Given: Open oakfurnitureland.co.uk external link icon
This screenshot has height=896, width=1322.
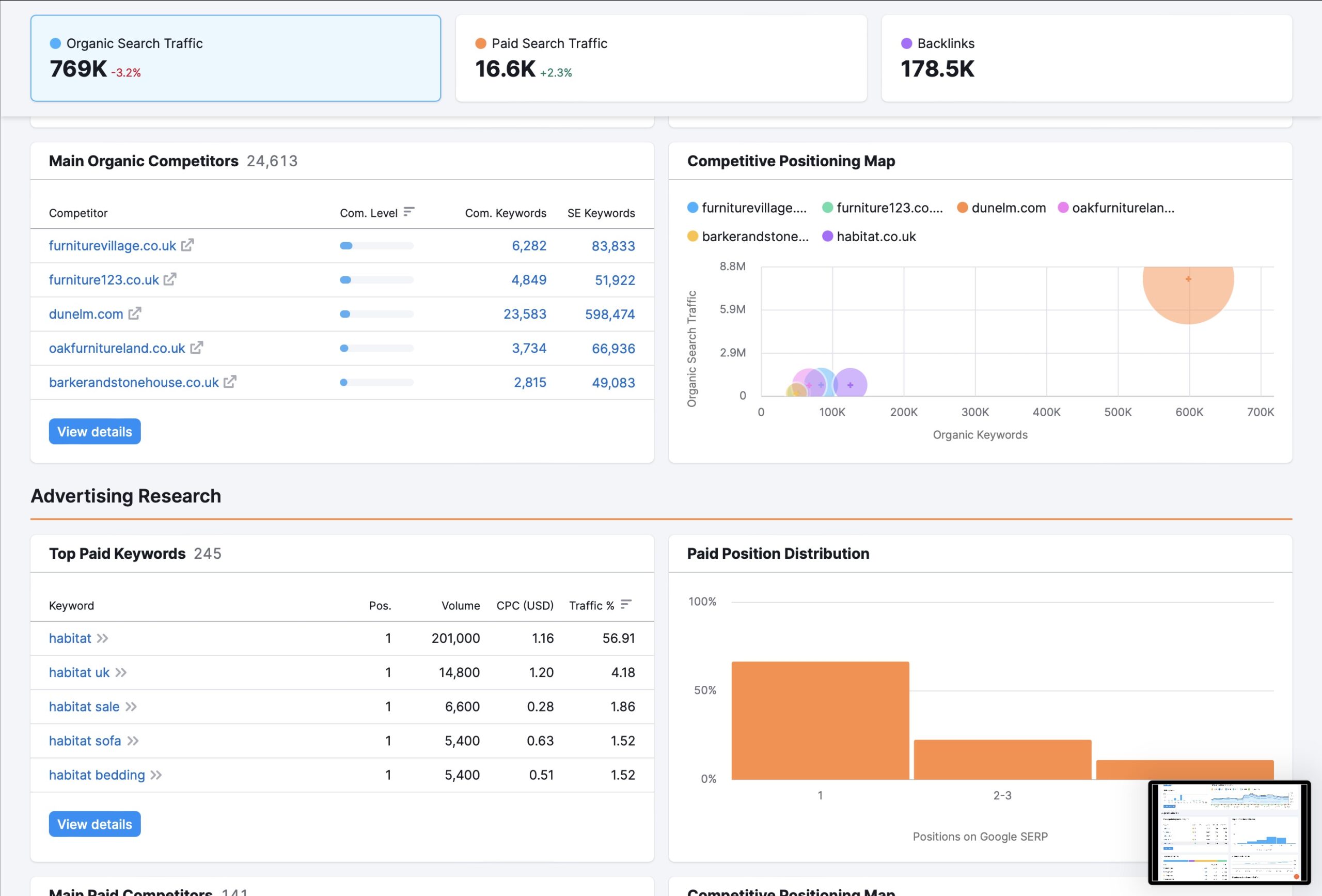Looking at the screenshot, I should point(196,348).
